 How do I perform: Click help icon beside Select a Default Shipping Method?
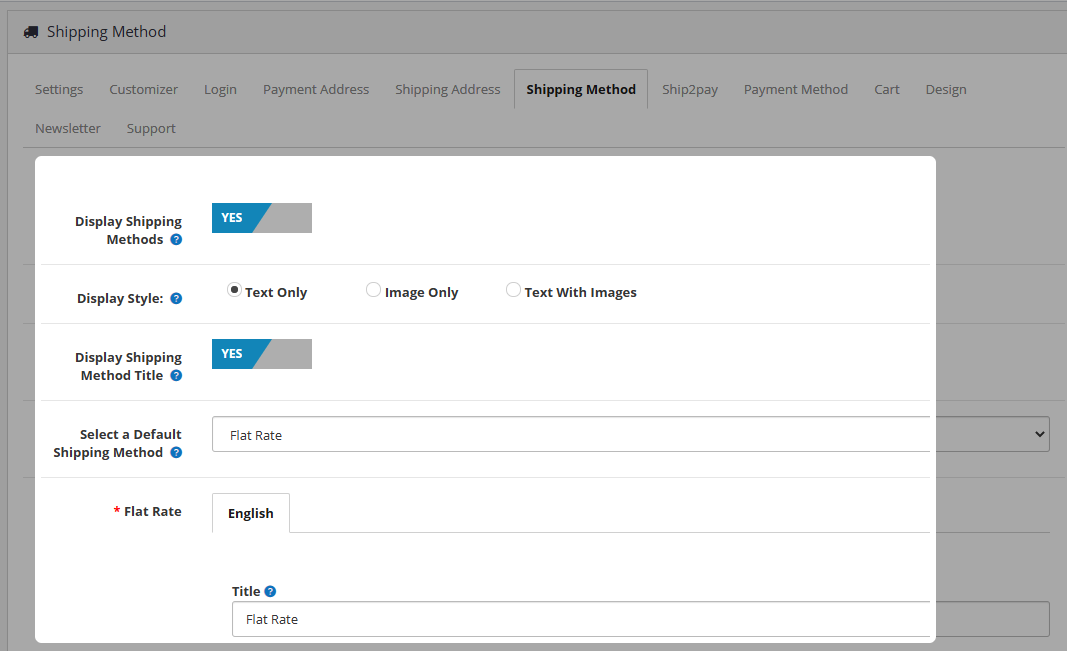176,453
